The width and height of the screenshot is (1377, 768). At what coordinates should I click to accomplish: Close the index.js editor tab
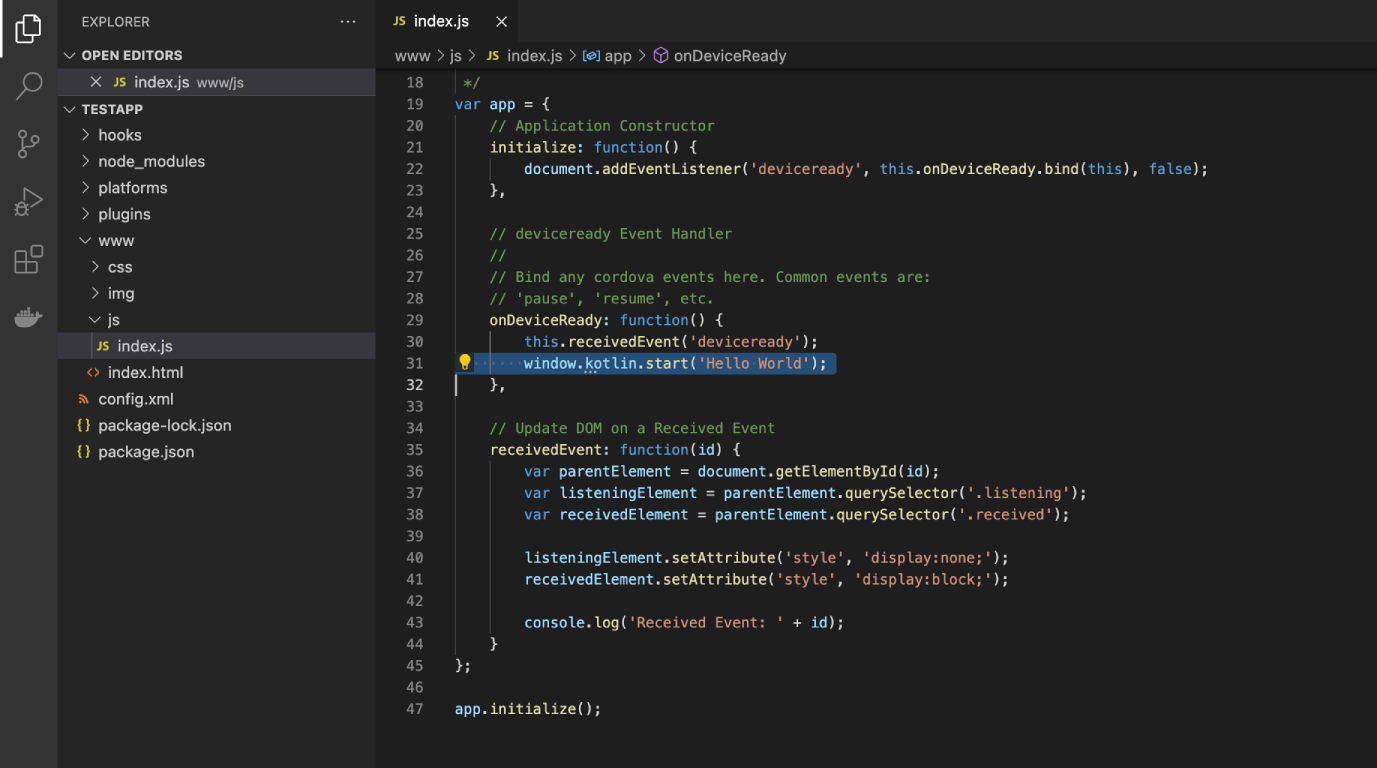tap(501, 21)
